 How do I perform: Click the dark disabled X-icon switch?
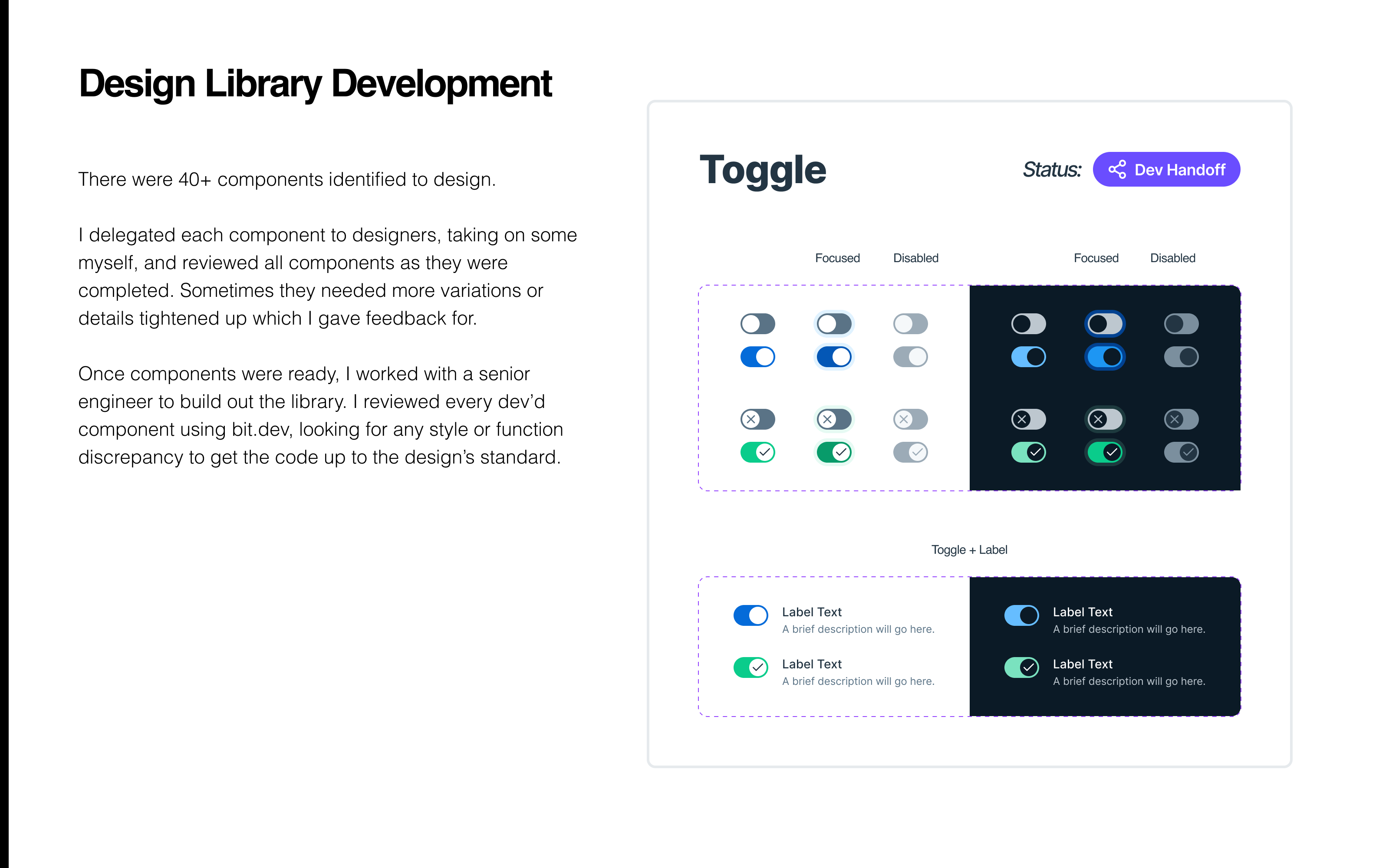1181,419
